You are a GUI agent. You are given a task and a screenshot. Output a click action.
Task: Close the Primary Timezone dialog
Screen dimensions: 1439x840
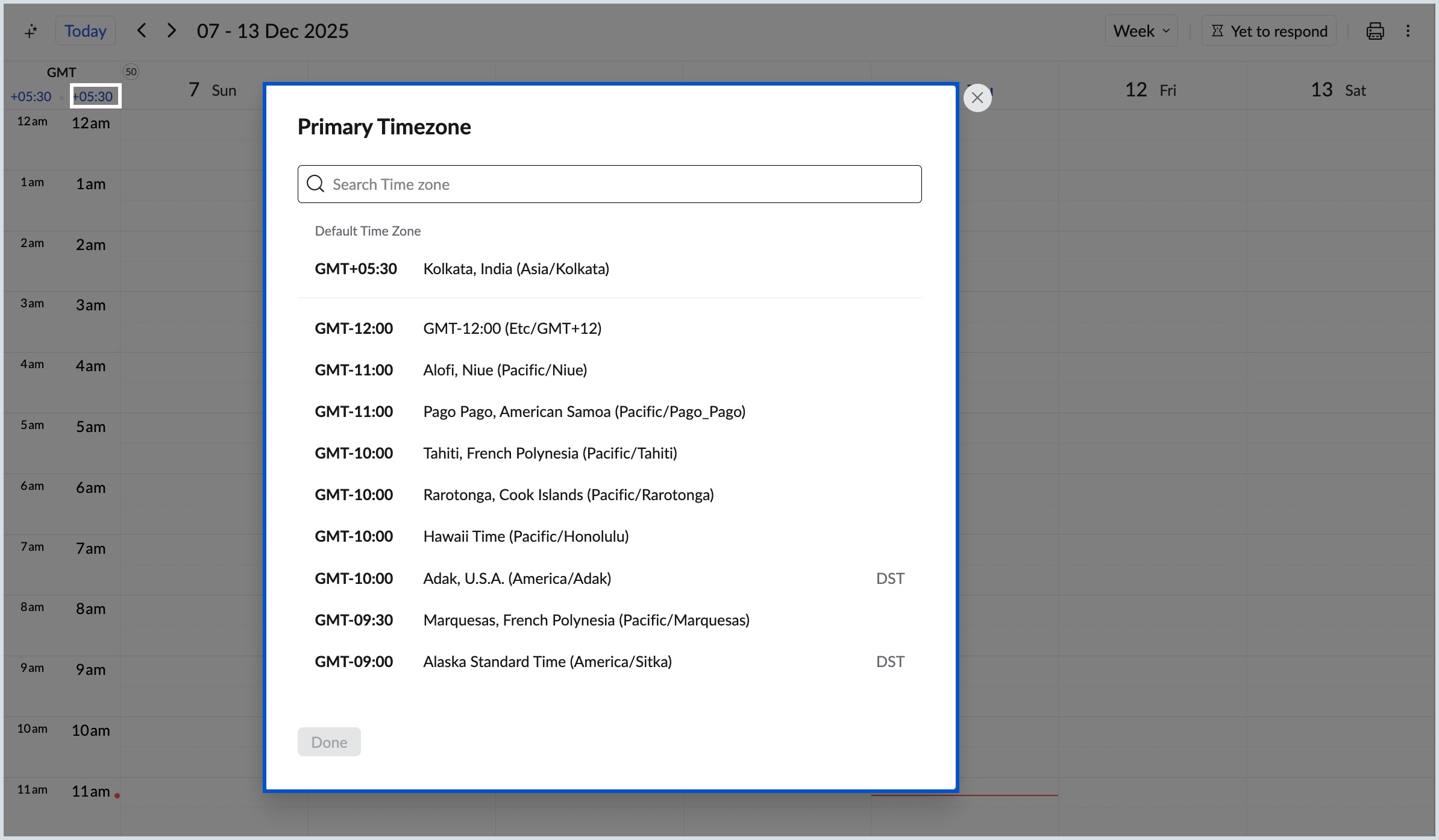(977, 97)
